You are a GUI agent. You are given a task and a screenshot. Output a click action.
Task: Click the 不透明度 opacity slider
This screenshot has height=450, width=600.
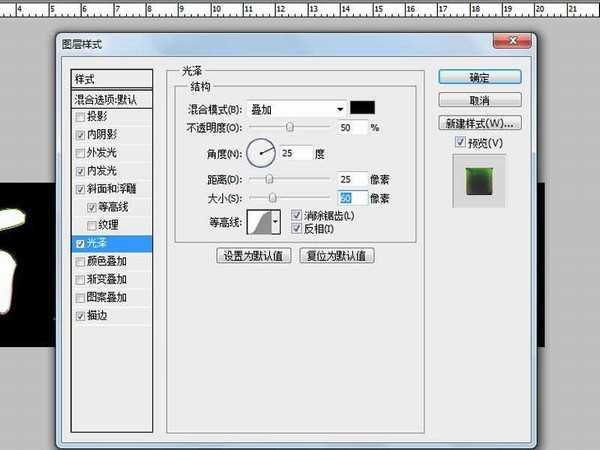click(x=290, y=127)
